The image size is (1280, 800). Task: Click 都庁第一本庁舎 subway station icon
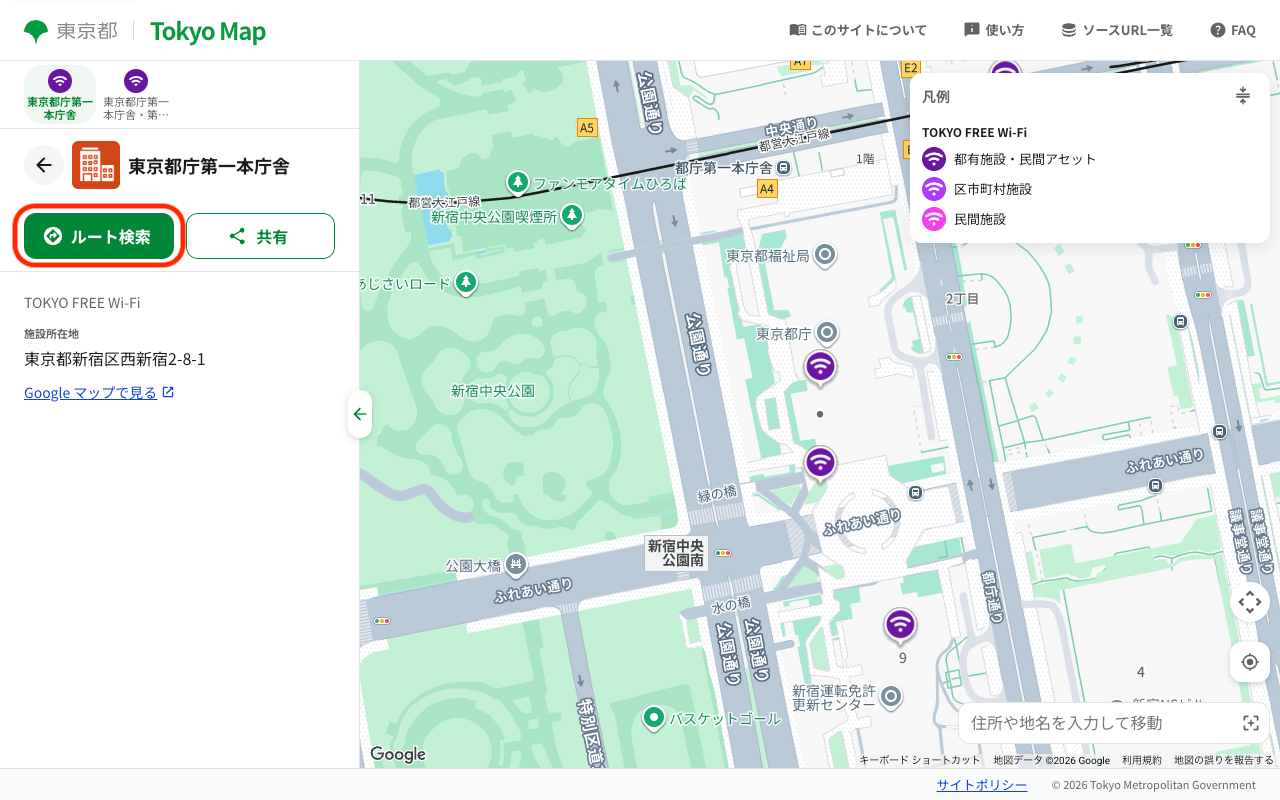click(x=784, y=167)
